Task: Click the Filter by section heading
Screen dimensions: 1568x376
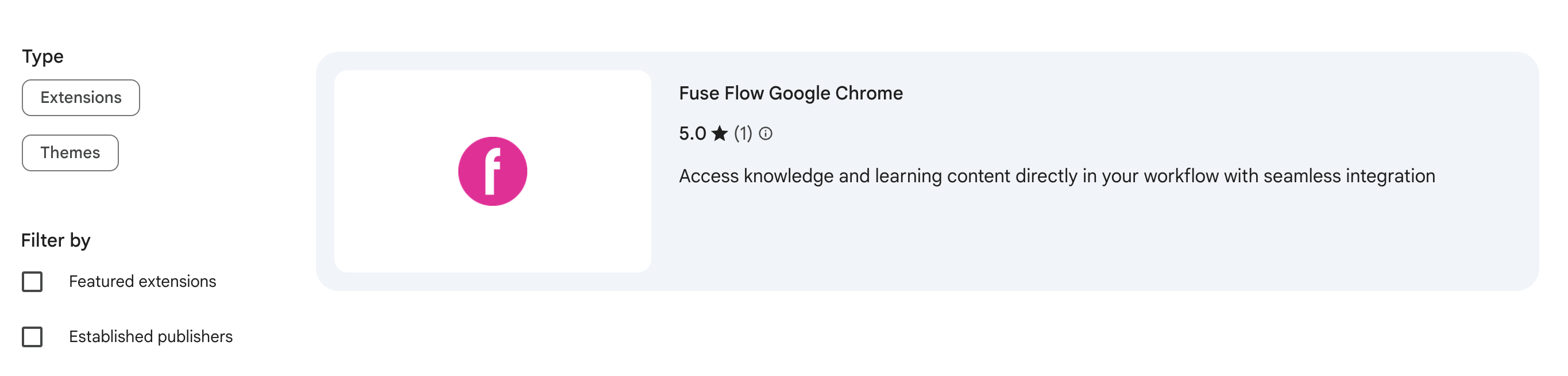Action: point(55,240)
